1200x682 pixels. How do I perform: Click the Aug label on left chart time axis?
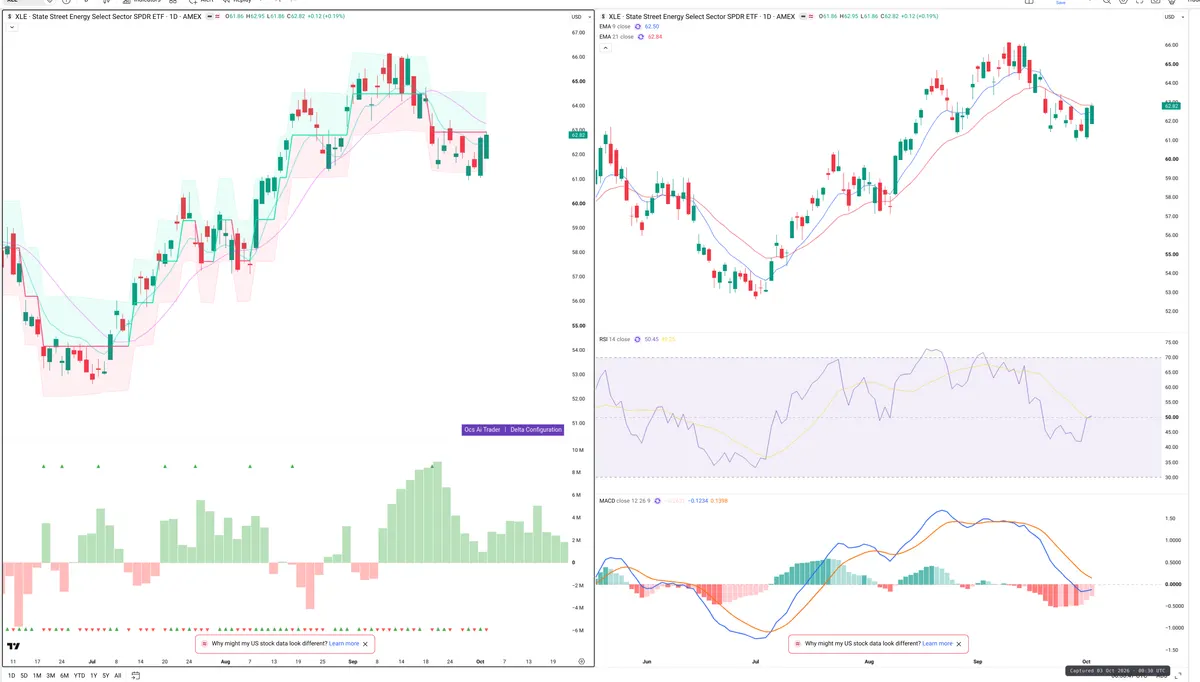pyautogui.click(x=226, y=662)
